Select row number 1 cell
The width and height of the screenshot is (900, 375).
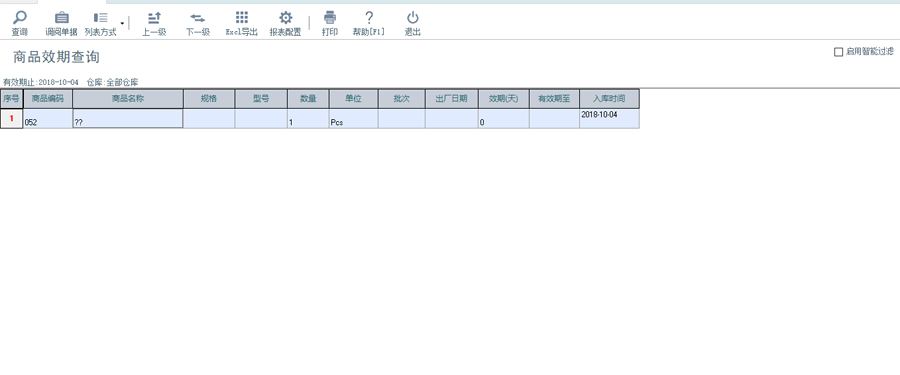click(11, 119)
